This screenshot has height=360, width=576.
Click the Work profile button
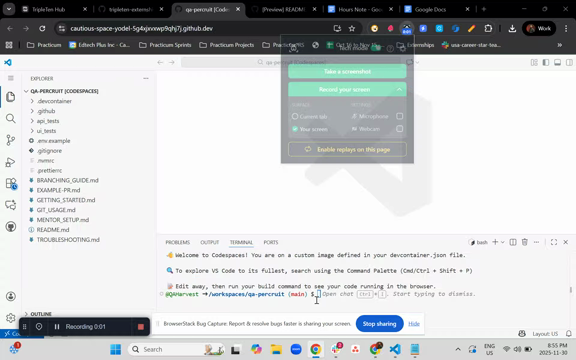(x=539, y=28)
